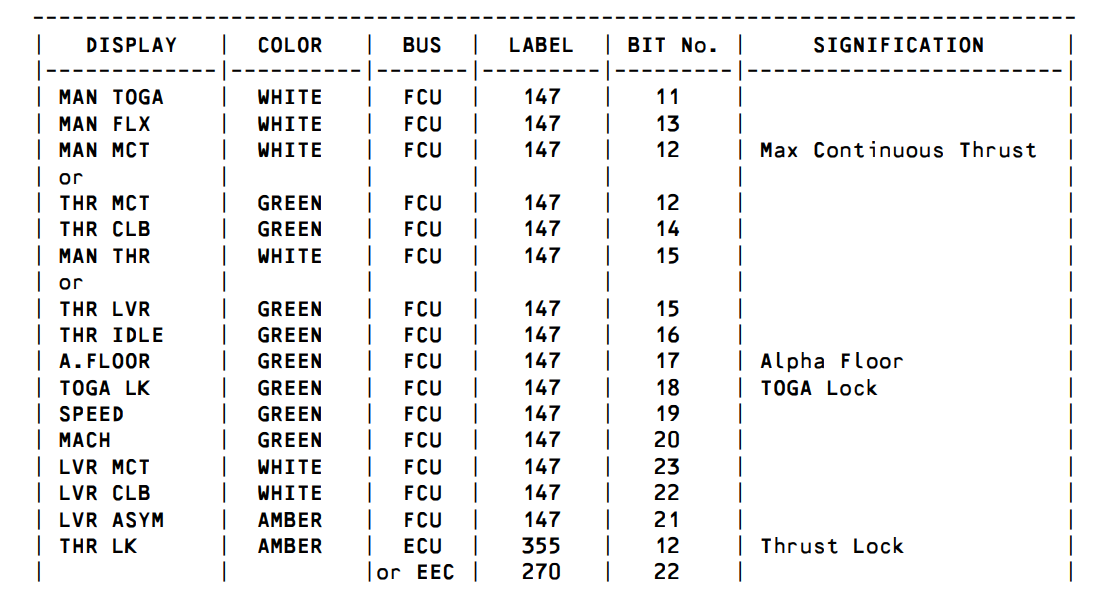Click the THR MCT display entry
Screen dimensions: 1099x599
[104, 203]
